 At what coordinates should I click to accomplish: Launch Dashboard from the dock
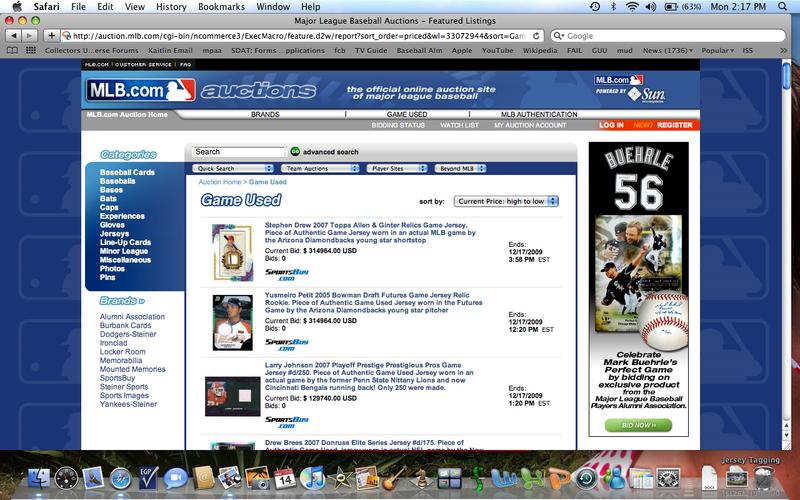click(x=66, y=479)
